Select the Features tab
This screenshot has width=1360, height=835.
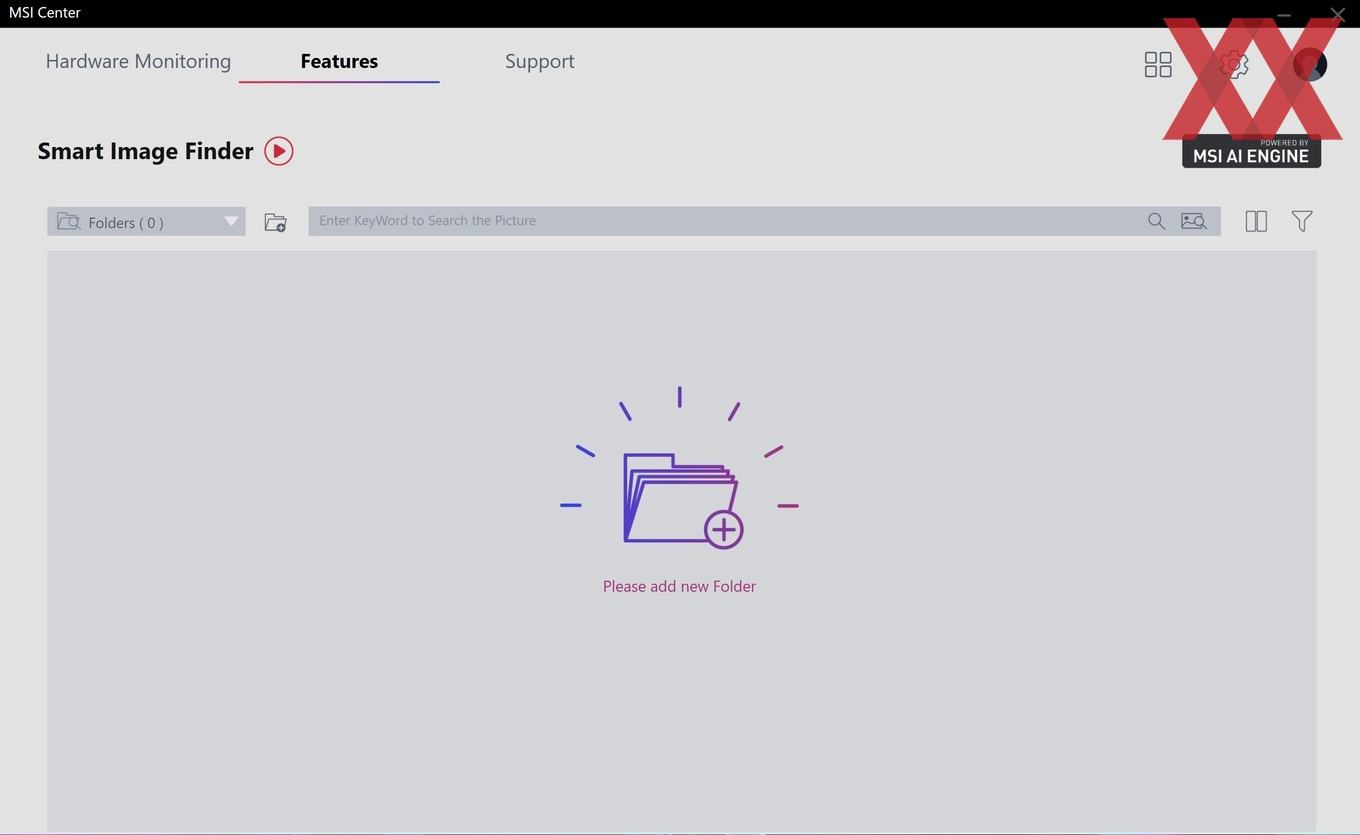339,61
